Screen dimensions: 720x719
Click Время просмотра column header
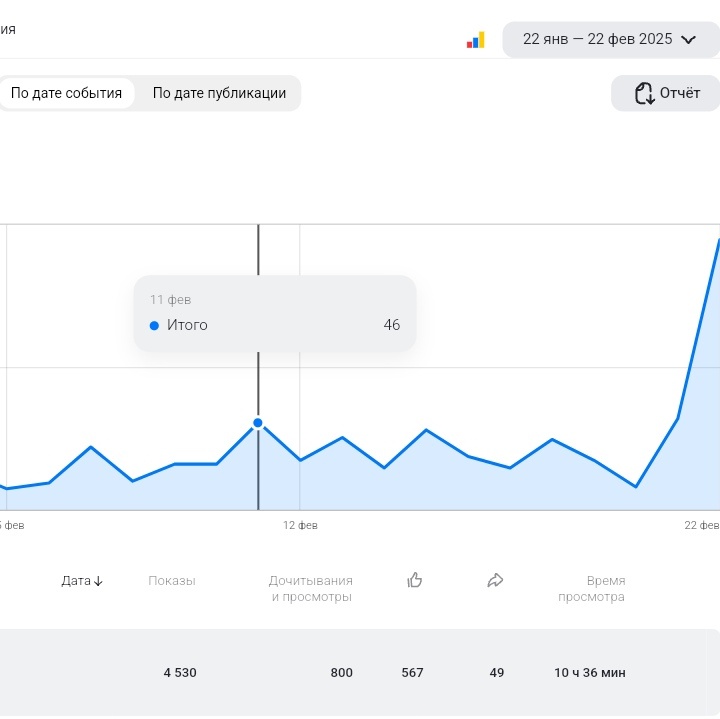pyautogui.click(x=591, y=589)
